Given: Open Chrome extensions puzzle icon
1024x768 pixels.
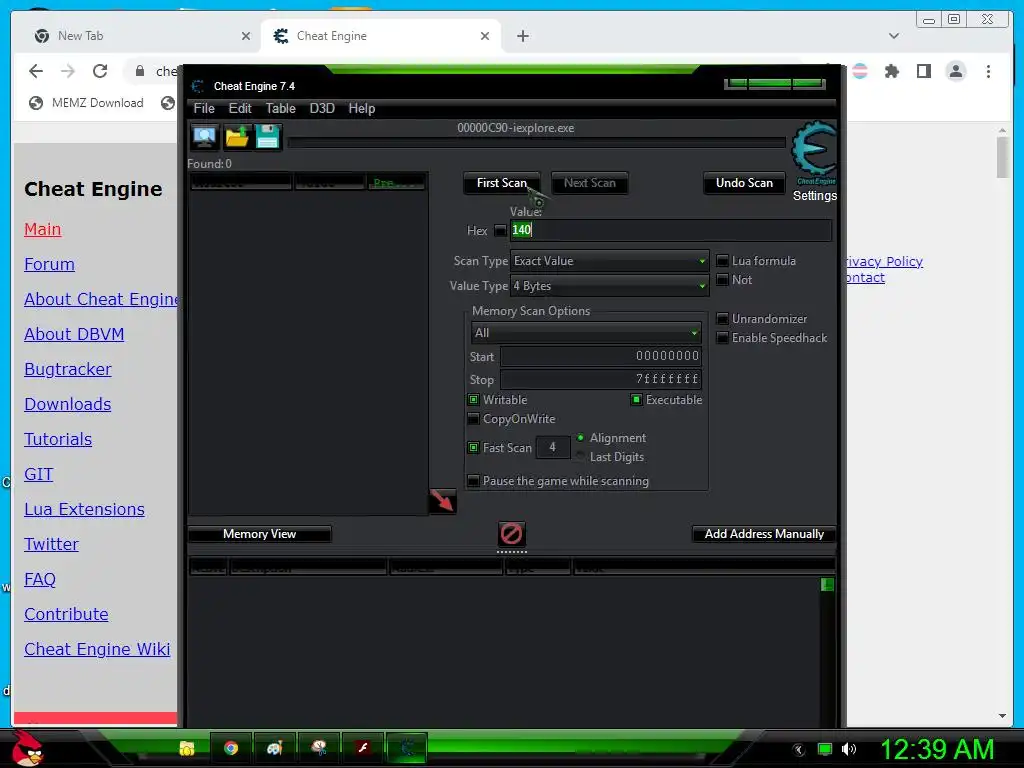Looking at the screenshot, I should [x=891, y=71].
